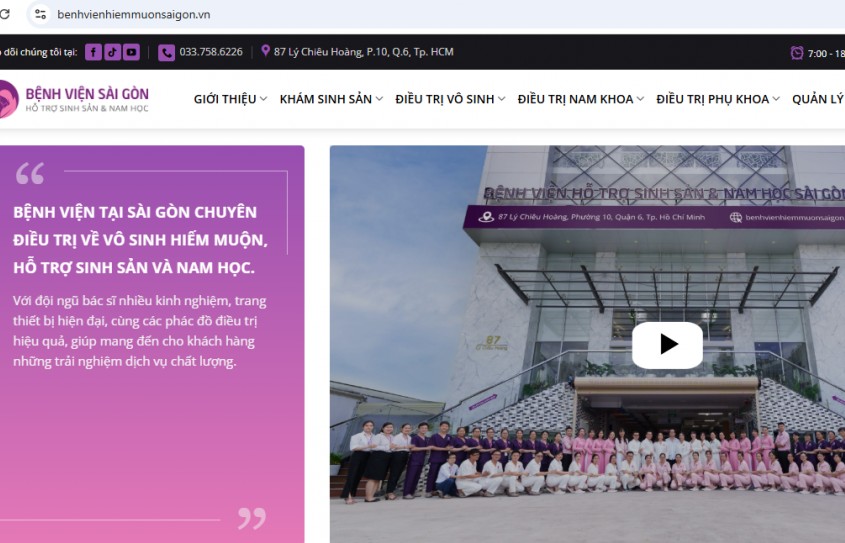This screenshot has height=543, width=845.
Task: Click paragraph starting Với đội ngũ bác sĩ
Action: point(140,331)
